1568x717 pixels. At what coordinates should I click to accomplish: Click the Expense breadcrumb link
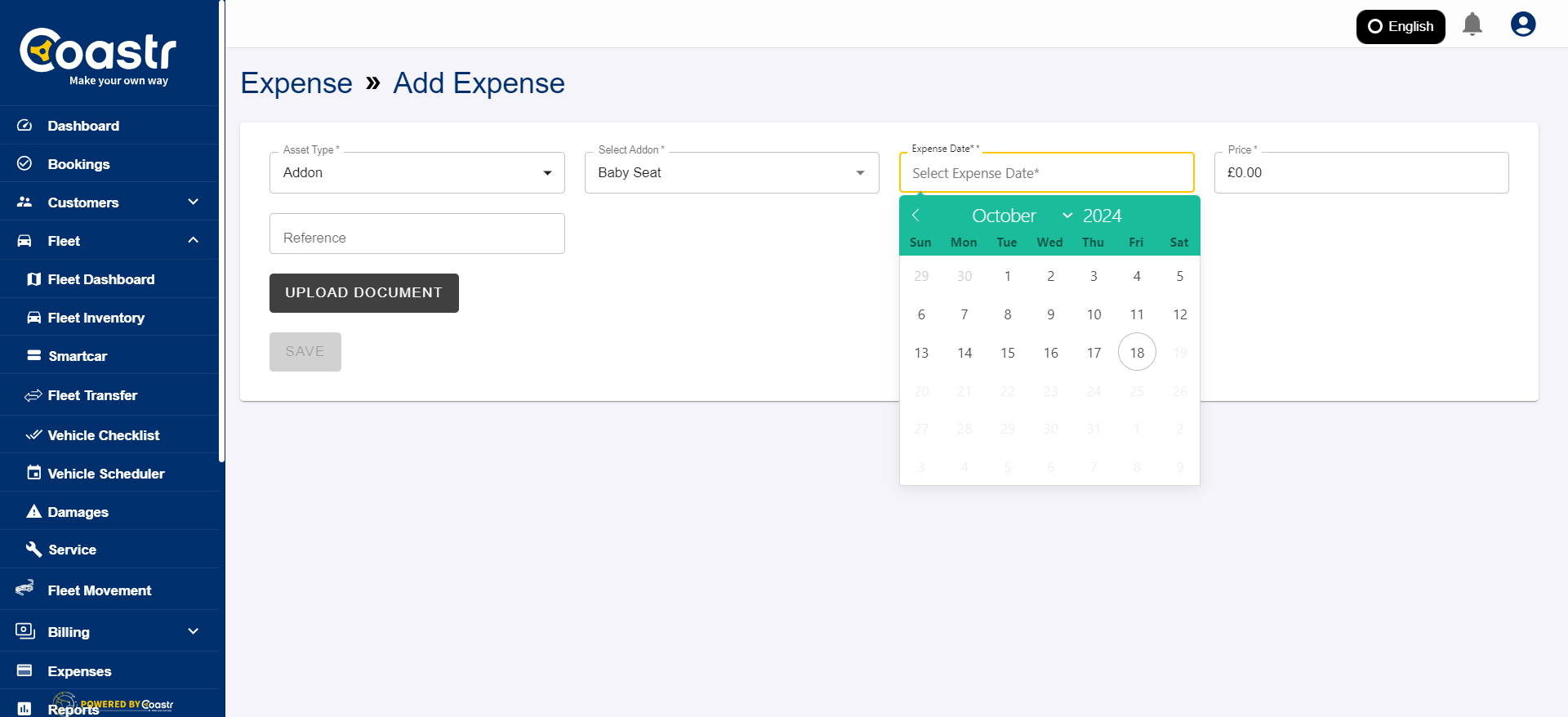coord(296,83)
